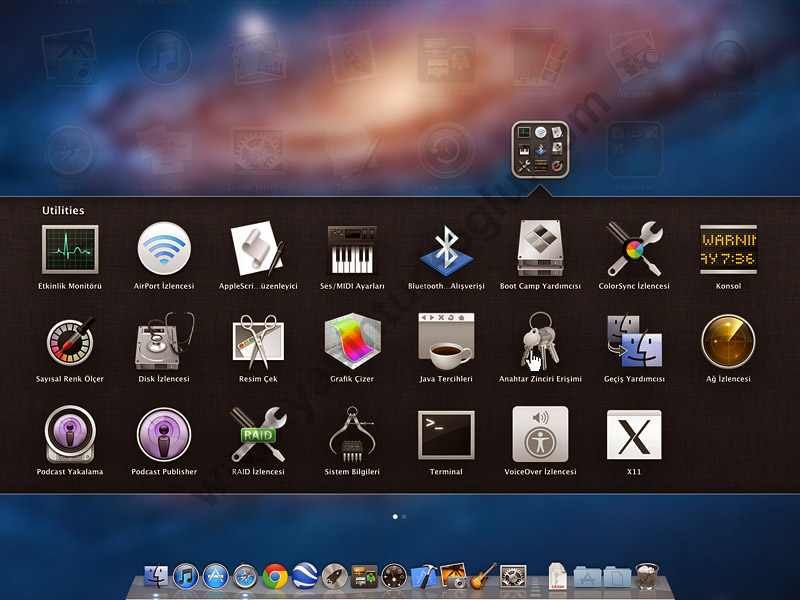
Task: Open Google Chrome in the Dock
Action: click(275, 577)
